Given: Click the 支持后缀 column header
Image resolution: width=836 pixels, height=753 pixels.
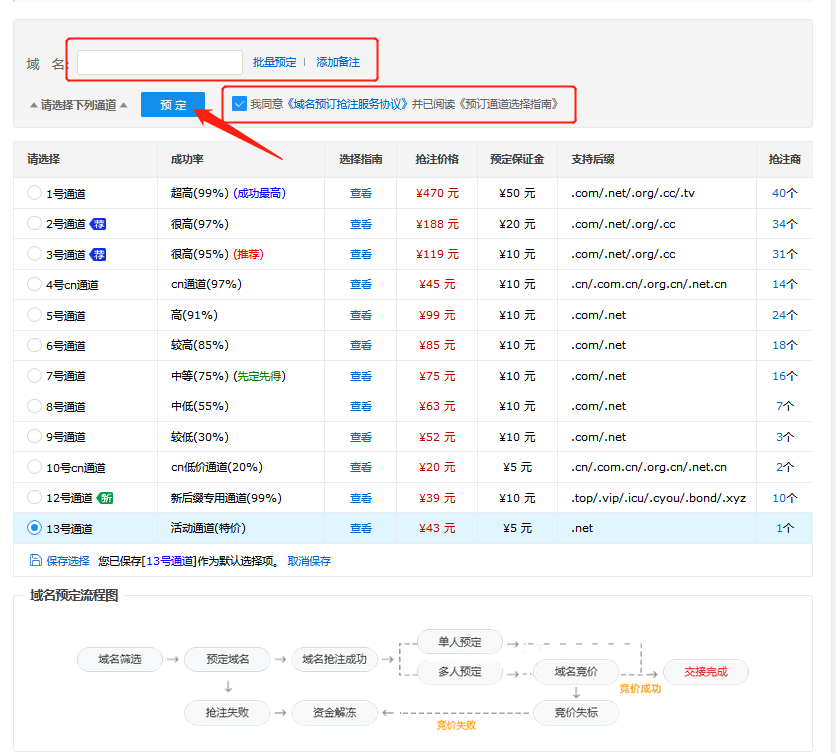Looking at the screenshot, I should point(593,159).
